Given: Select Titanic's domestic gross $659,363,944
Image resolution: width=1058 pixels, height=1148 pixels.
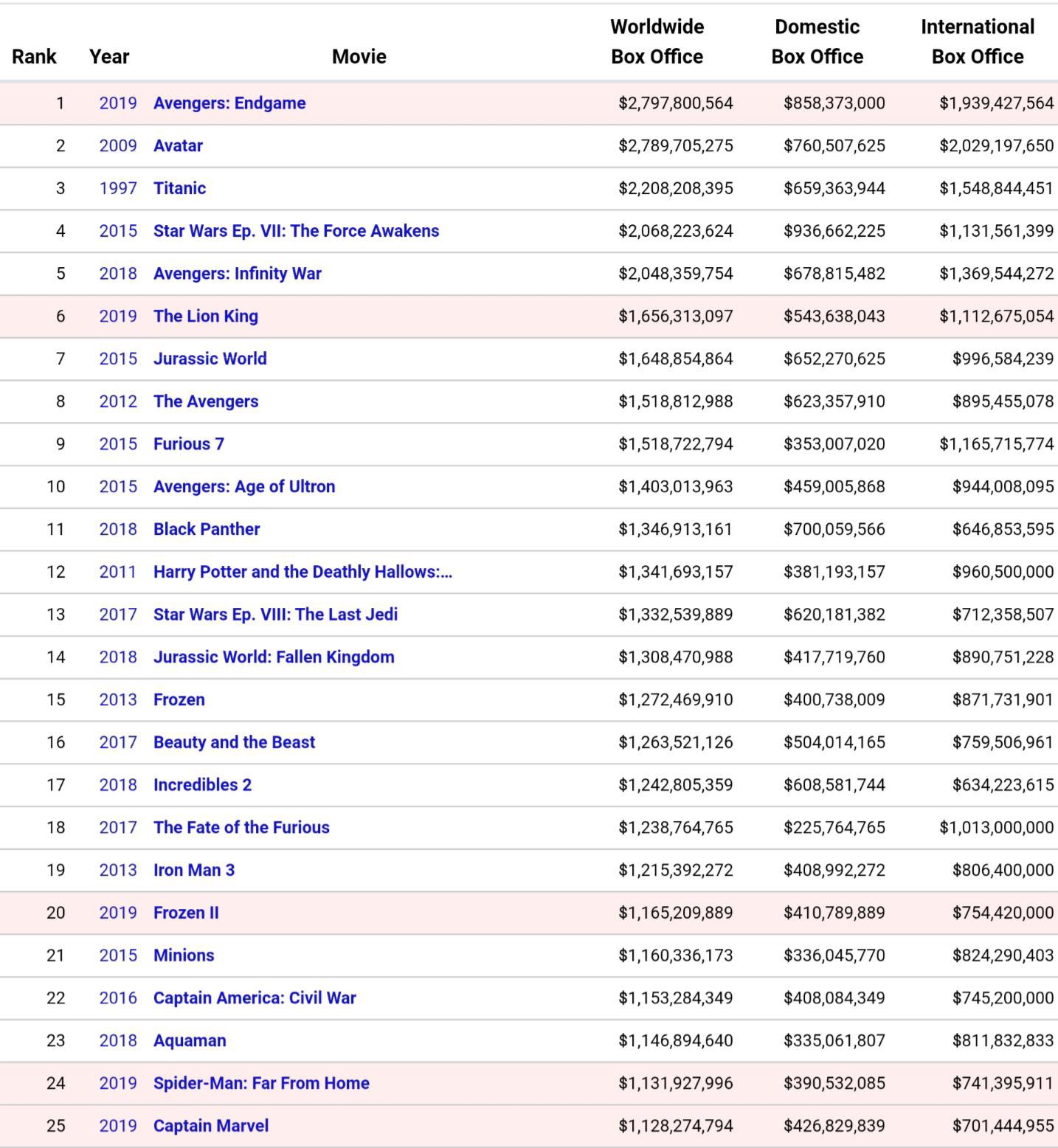Looking at the screenshot, I should coord(834,188).
